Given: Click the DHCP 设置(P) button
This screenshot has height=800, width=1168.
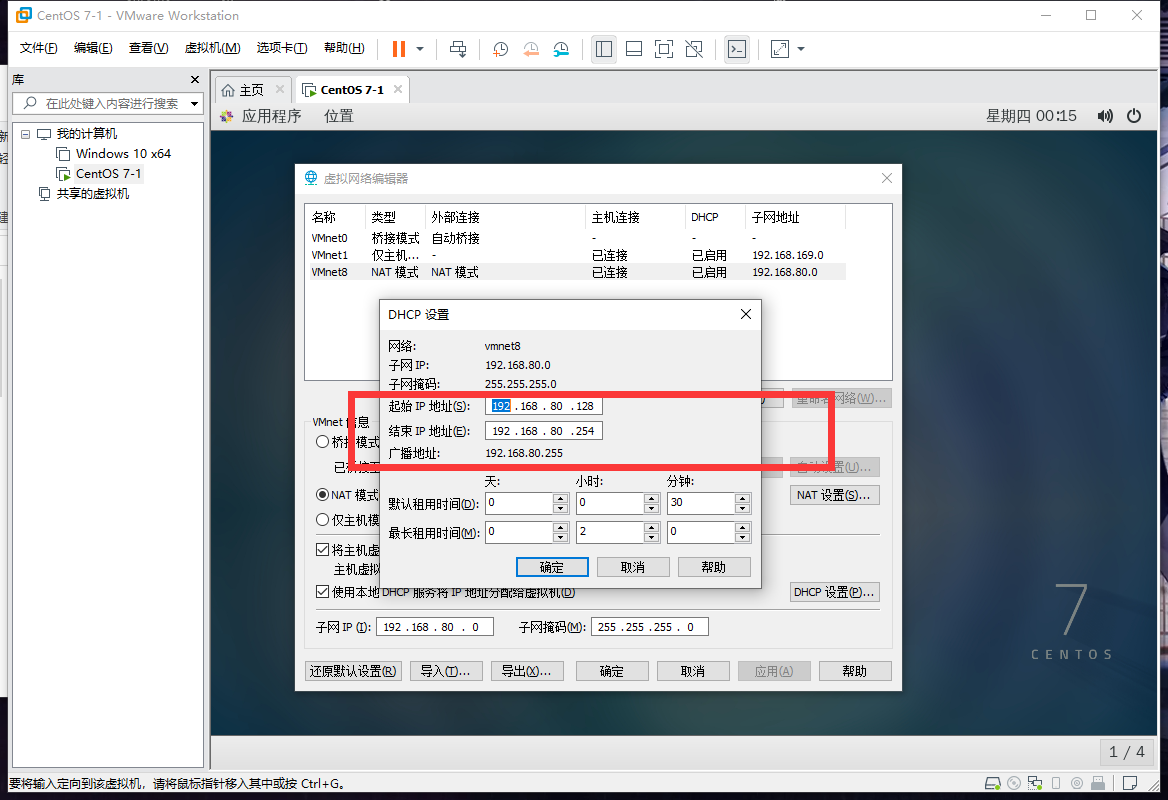Looking at the screenshot, I should pos(834,592).
